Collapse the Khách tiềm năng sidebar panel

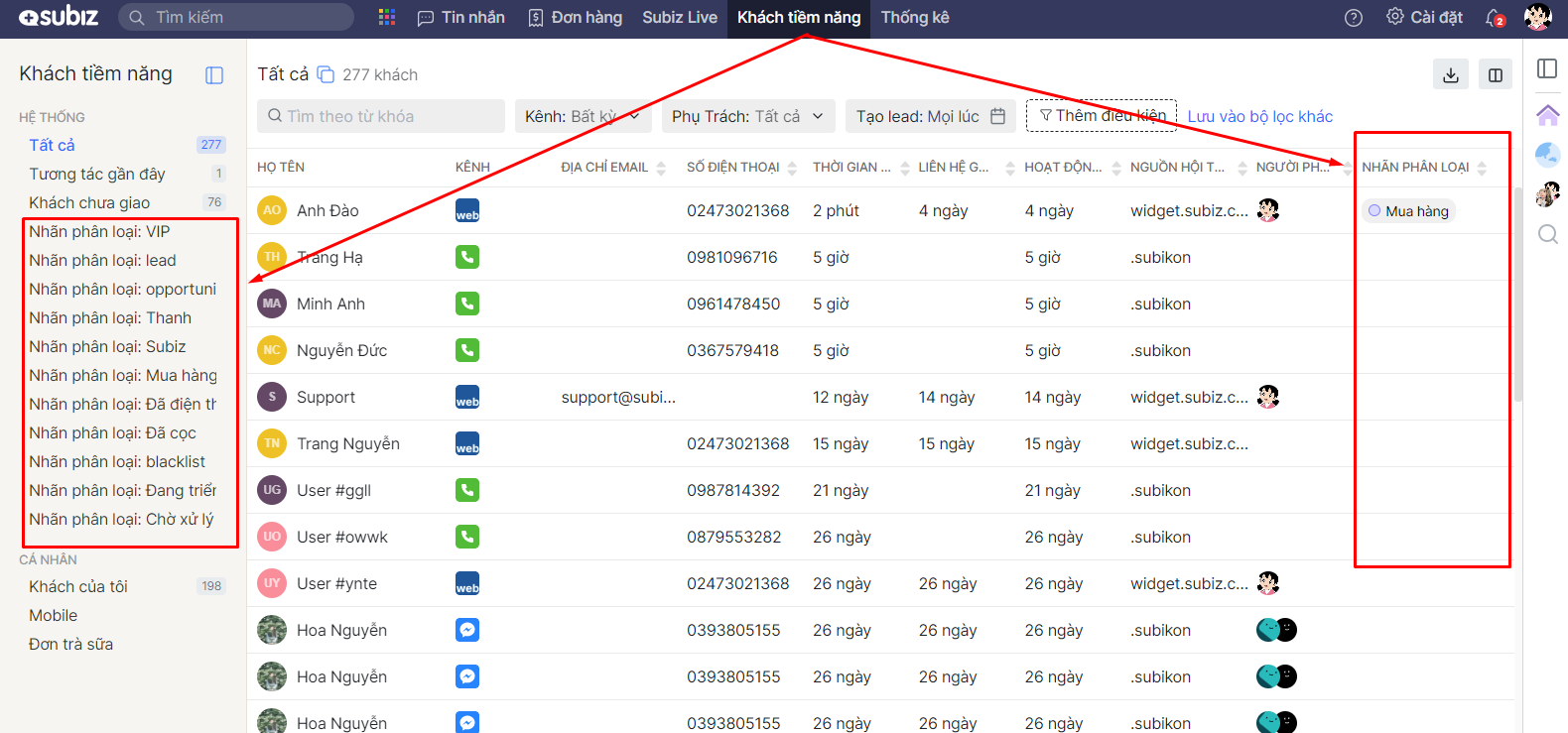pos(214,75)
